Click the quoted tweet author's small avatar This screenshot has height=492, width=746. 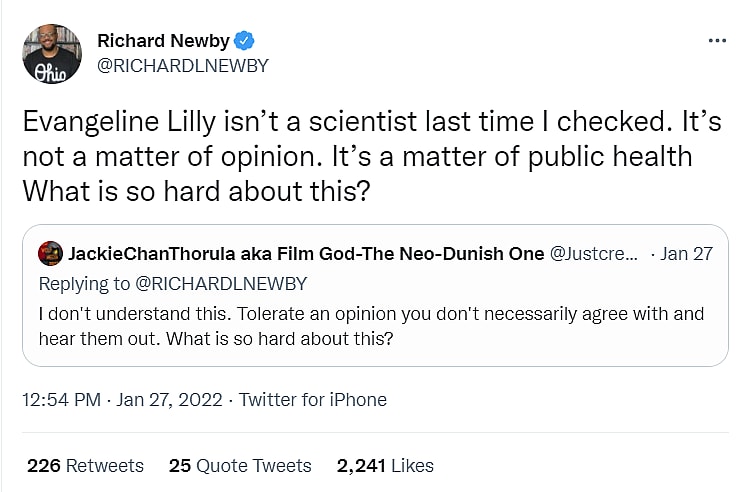click(49, 253)
